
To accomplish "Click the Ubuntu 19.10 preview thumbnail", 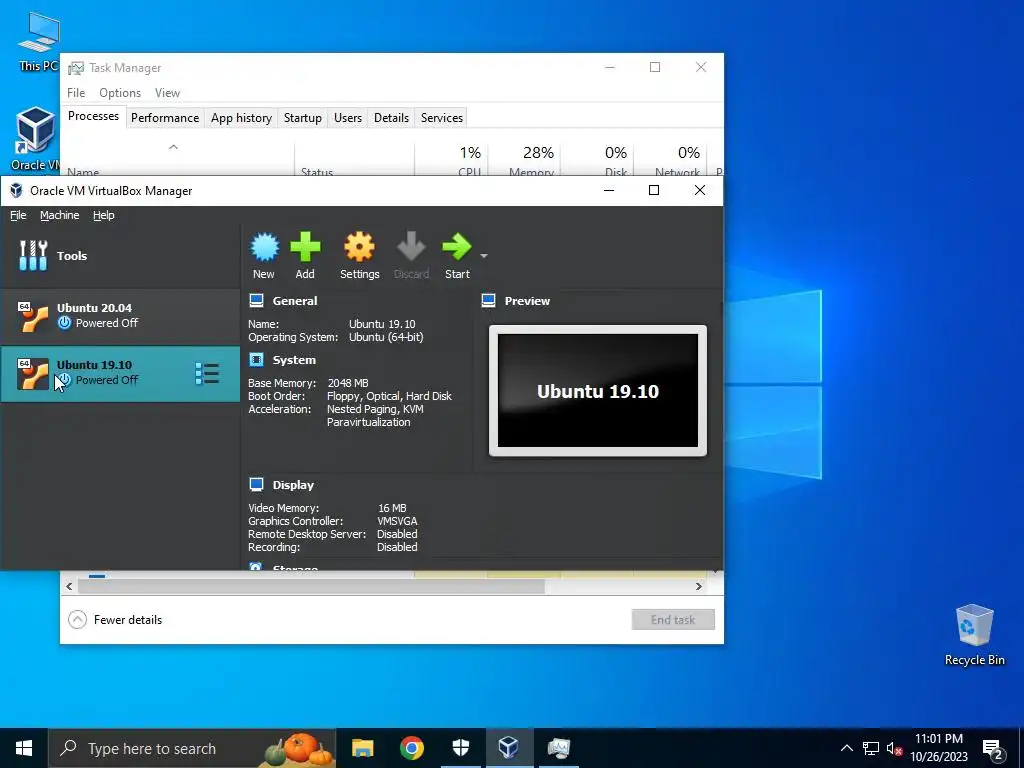I will pos(598,391).
